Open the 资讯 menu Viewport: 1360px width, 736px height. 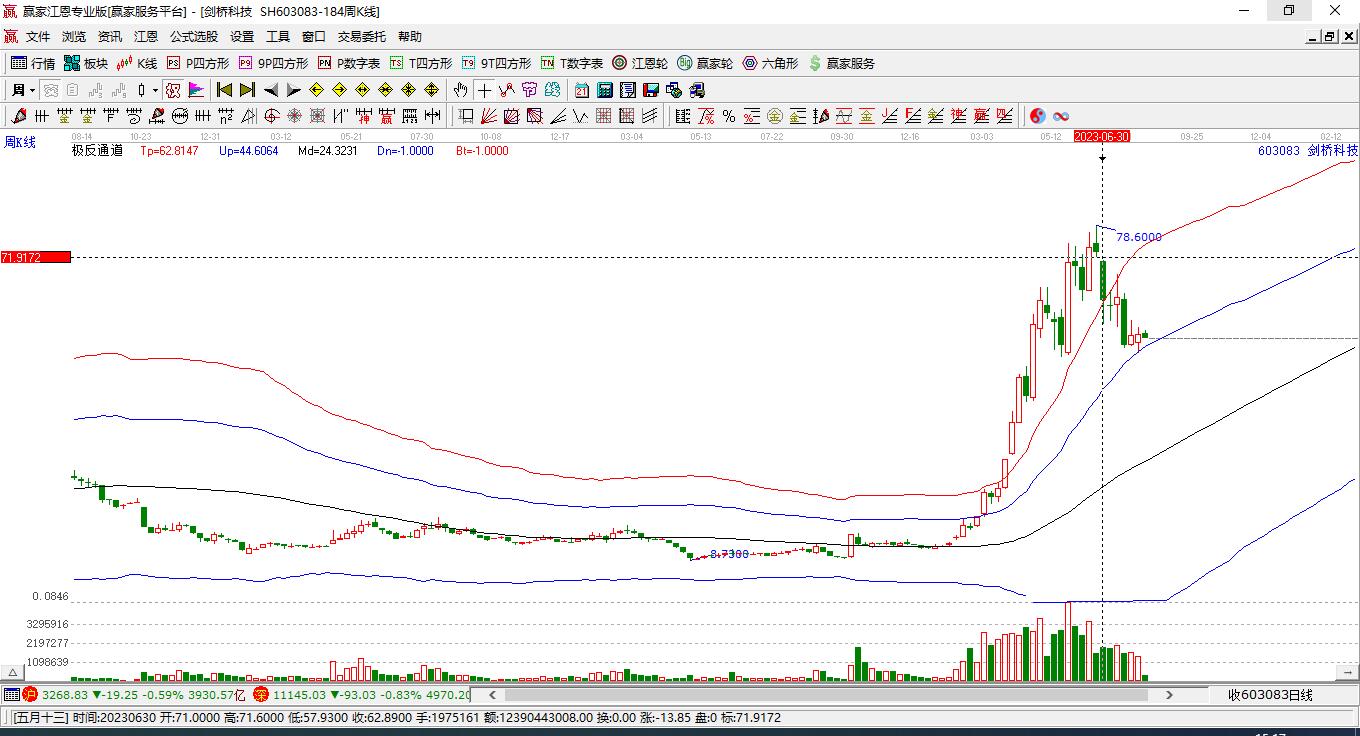110,37
